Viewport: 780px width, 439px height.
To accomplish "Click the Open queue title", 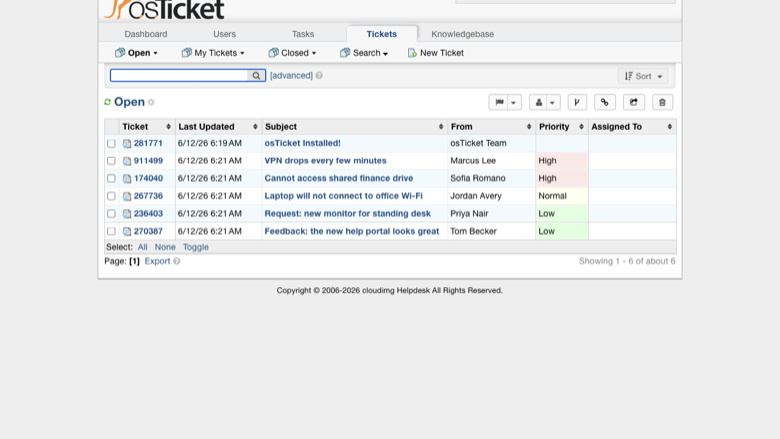I will (x=129, y=102).
